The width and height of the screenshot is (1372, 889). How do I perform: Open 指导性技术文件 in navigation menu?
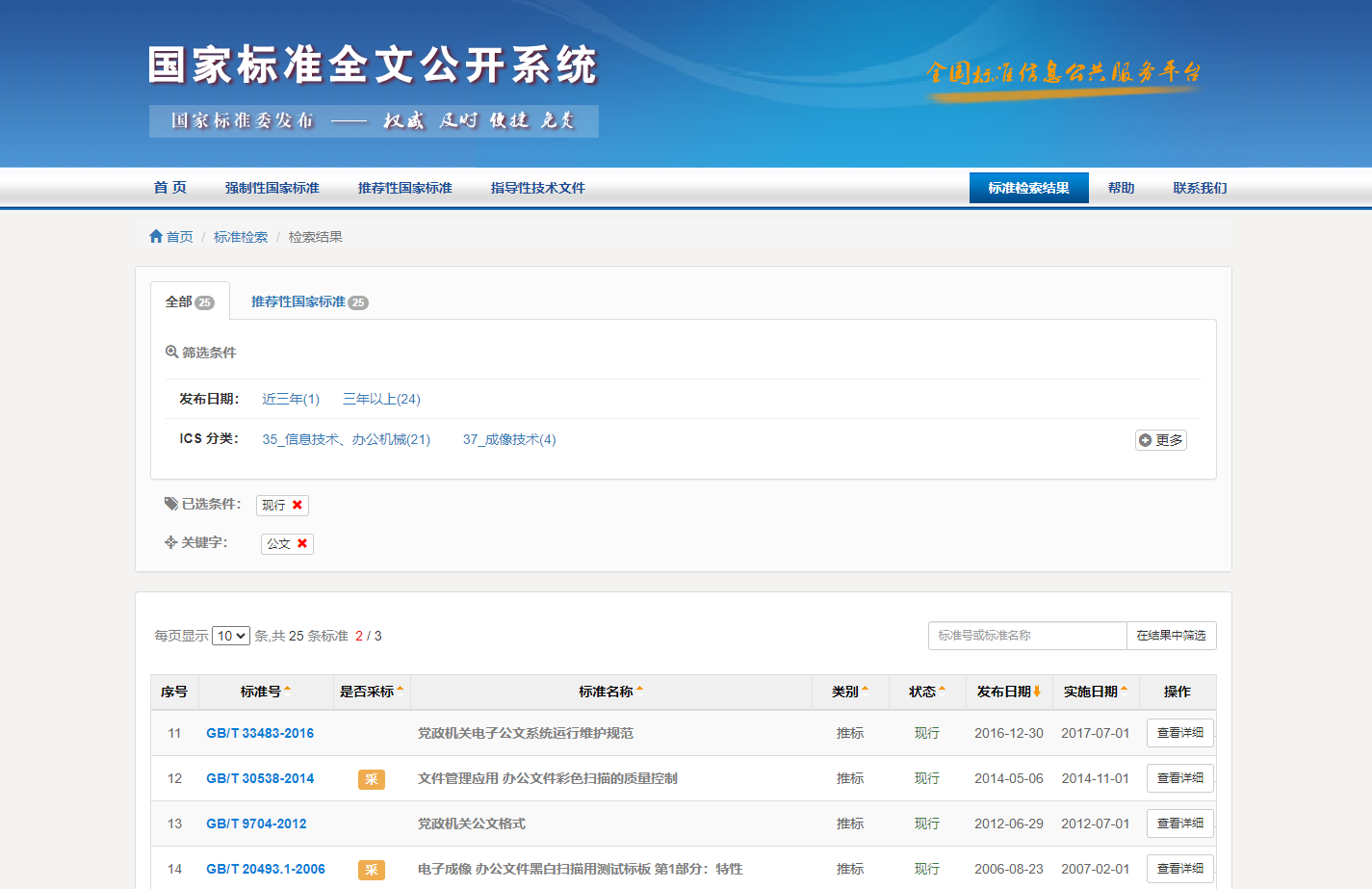coord(537,188)
